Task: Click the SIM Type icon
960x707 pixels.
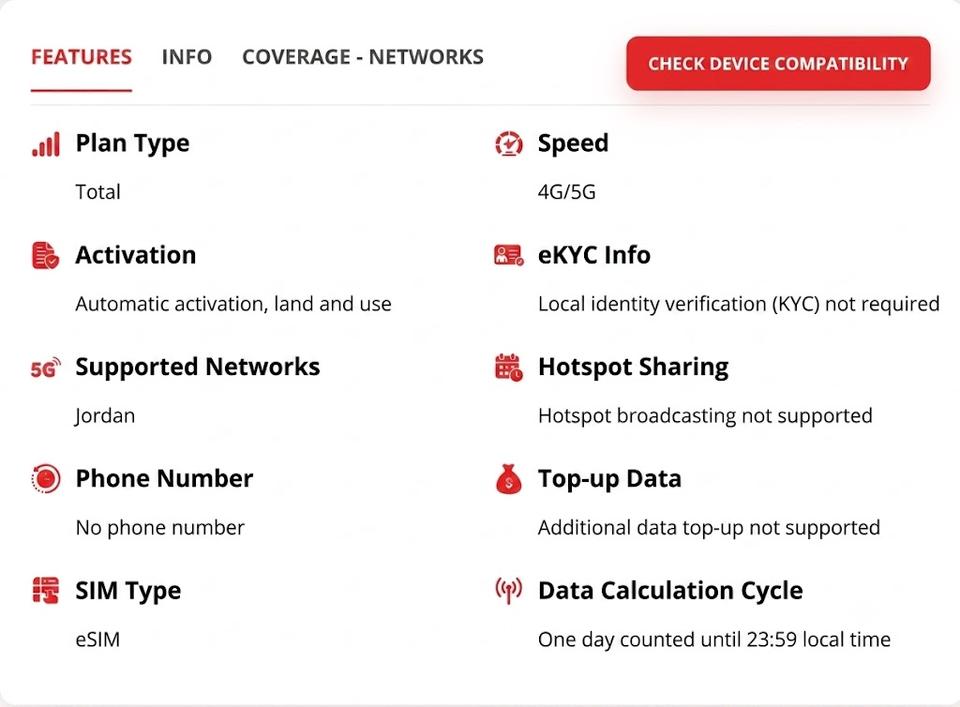Action: (x=45, y=590)
